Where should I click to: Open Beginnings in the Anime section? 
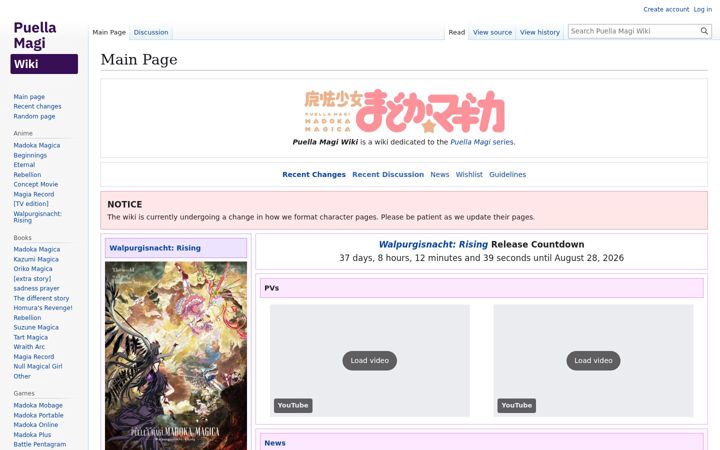coord(30,155)
